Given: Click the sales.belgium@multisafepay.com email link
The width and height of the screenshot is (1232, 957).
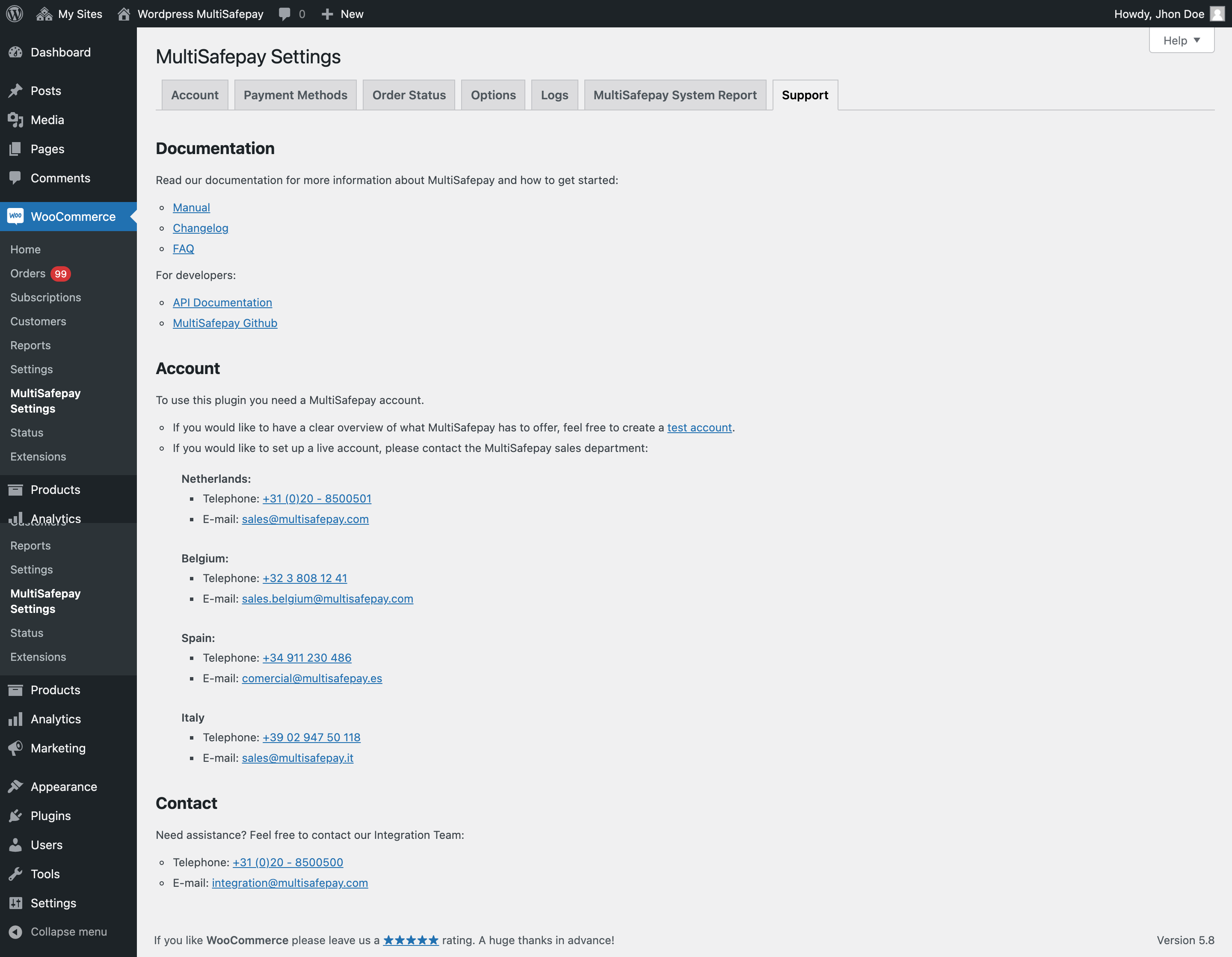Looking at the screenshot, I should point(327,599).
